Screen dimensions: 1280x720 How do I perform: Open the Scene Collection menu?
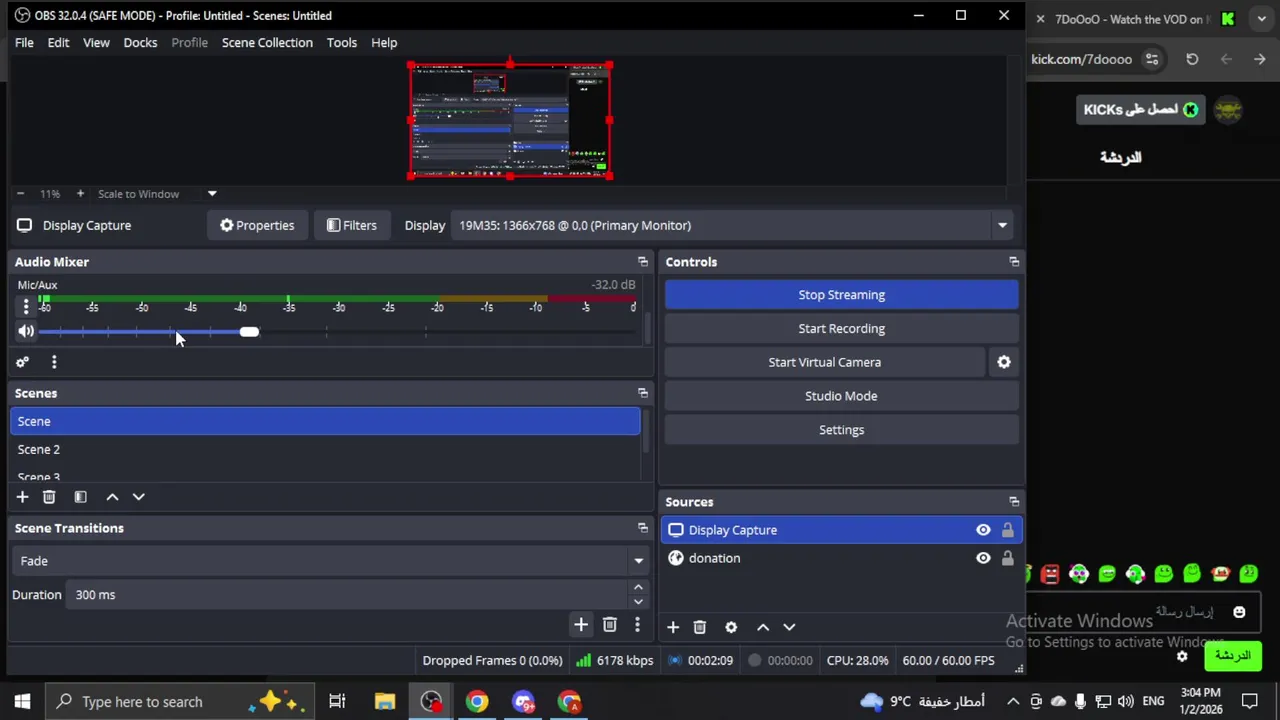(267, 42)
